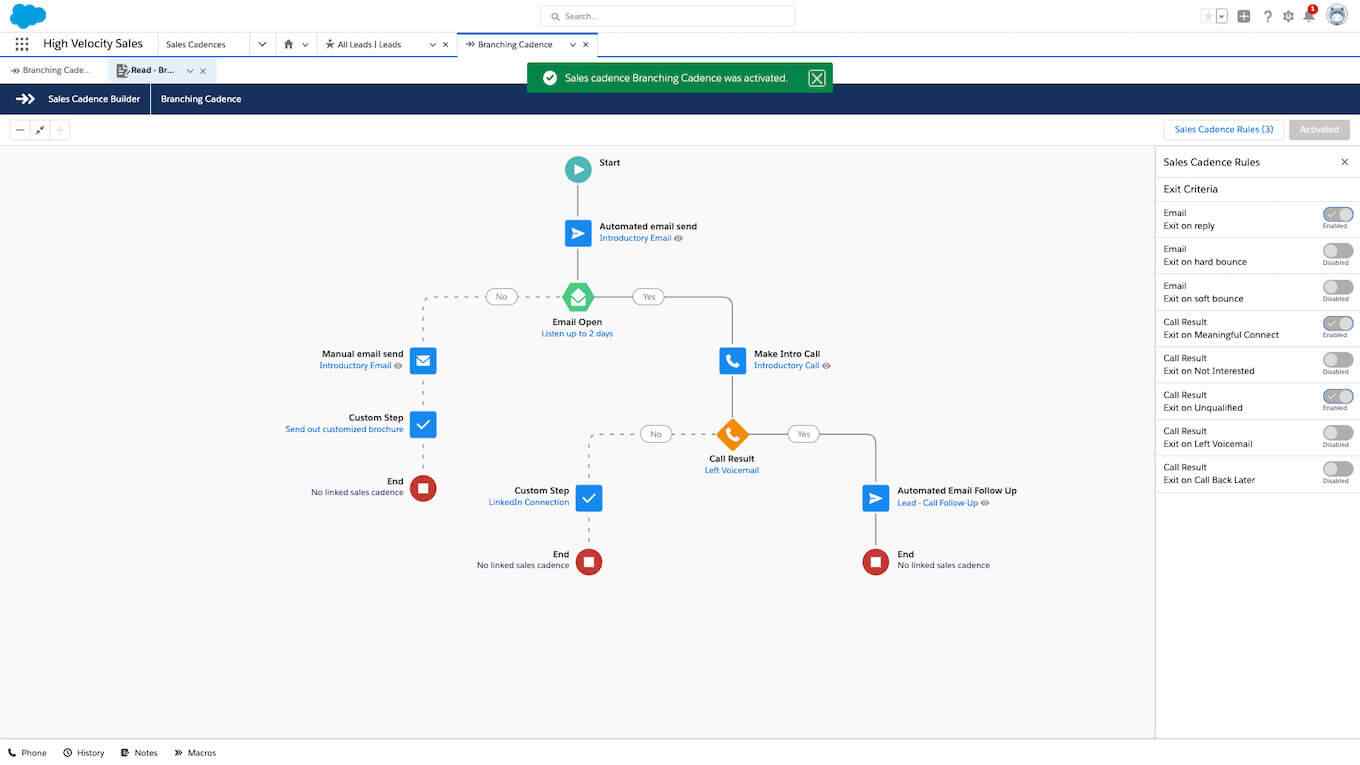Select the Make Intro Call phone icon

click(x=733, y=360)
